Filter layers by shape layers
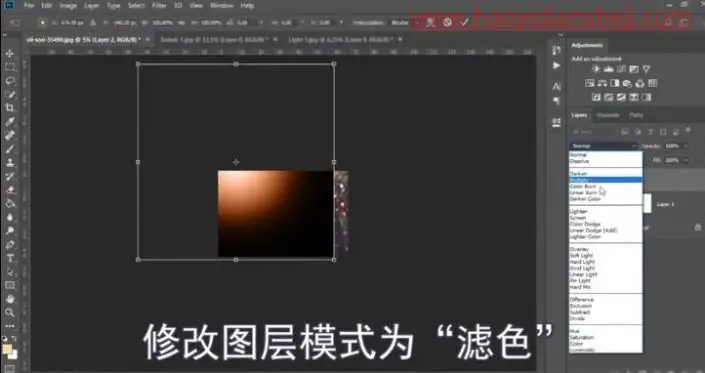 (663, 132)
